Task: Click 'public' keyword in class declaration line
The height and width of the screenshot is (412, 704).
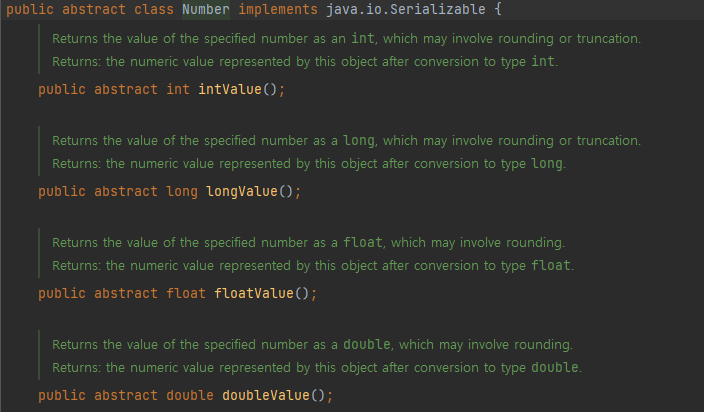Action: coord(30,9)
